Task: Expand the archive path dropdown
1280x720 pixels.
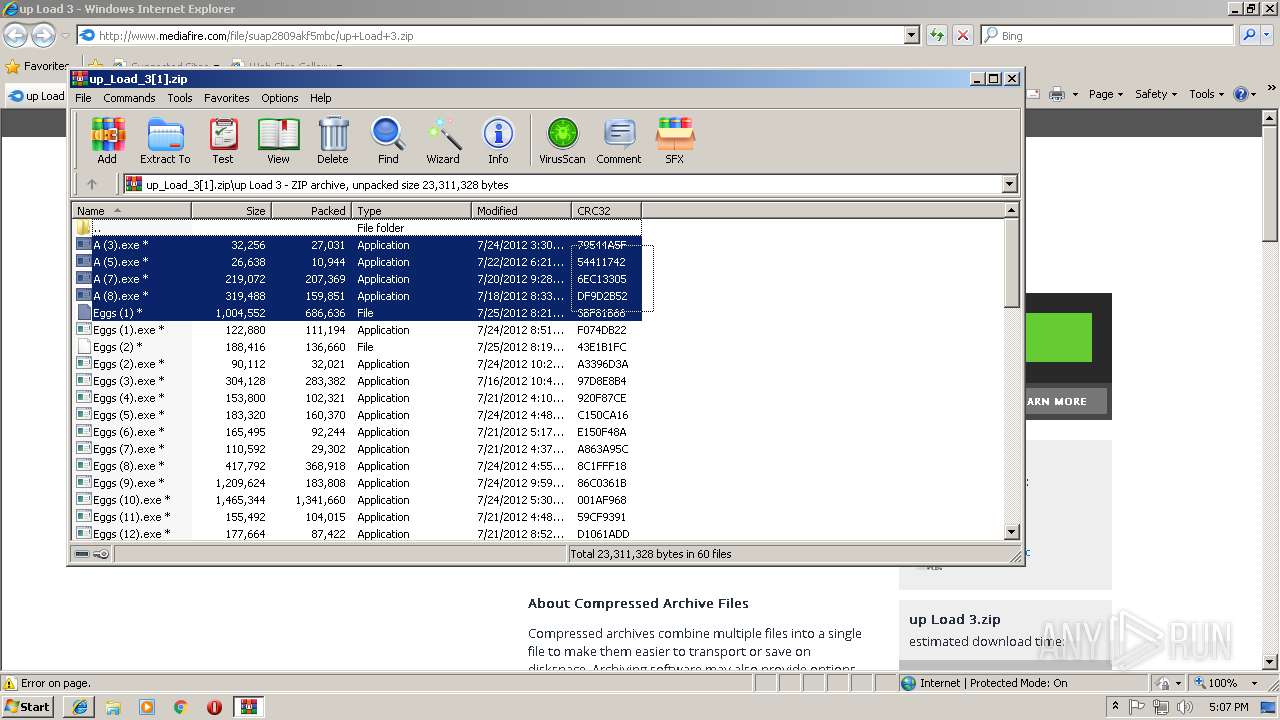Action: coord(1009,184)
